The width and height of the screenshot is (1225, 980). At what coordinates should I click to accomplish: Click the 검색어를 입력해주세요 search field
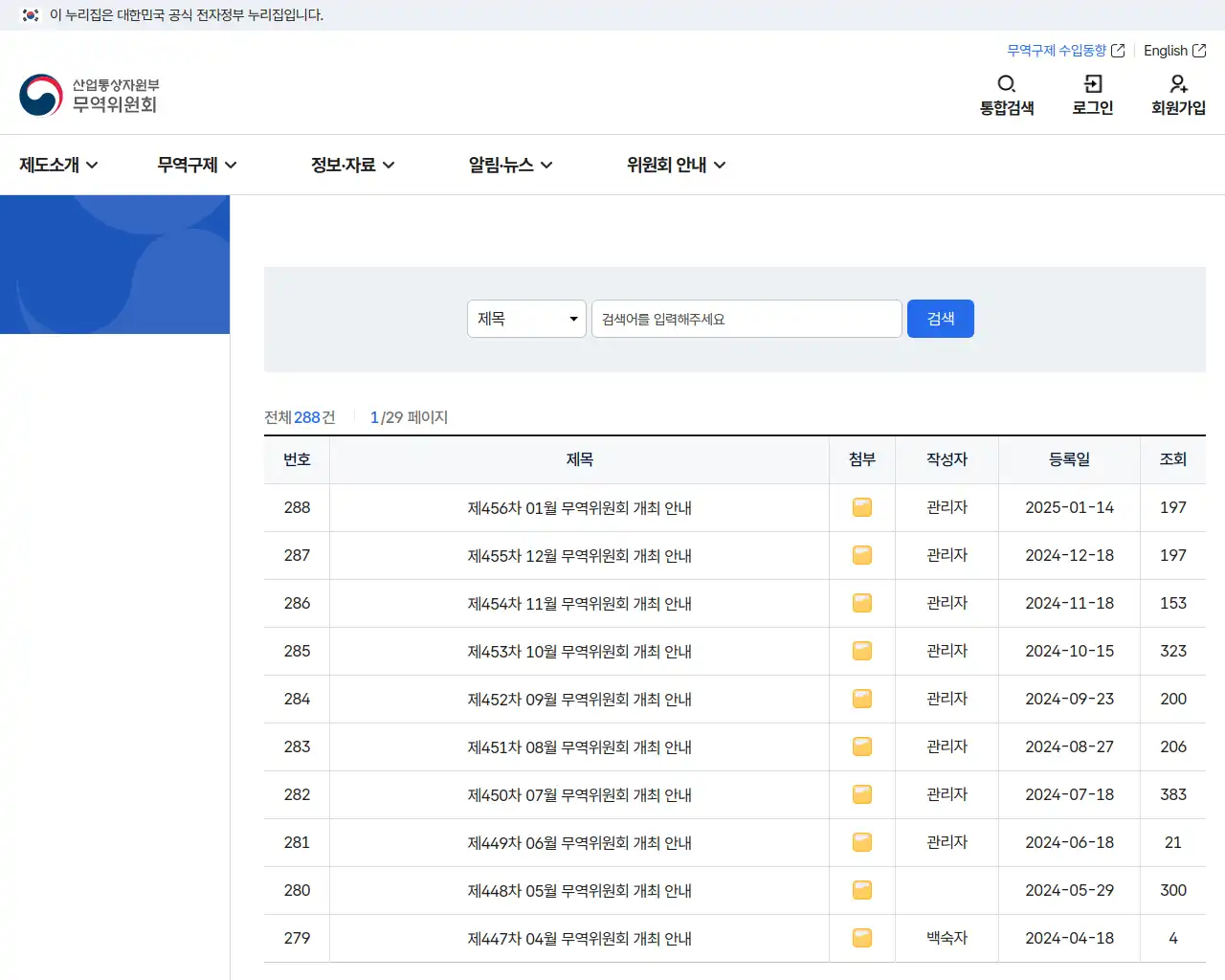(x=746, y=319)
